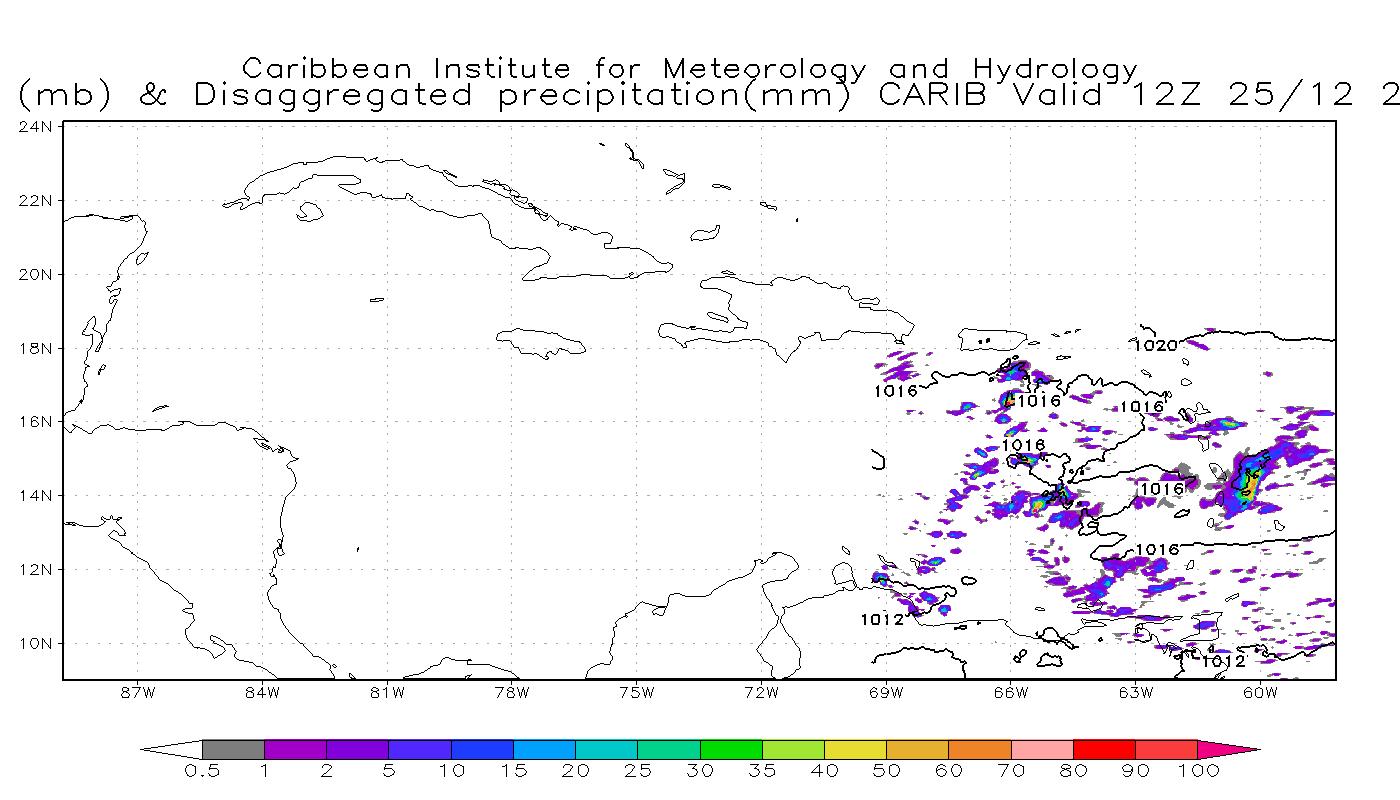Click the red 80–90 mm legend swatch
The image size is (1400, 800).
coord(1104,749)
